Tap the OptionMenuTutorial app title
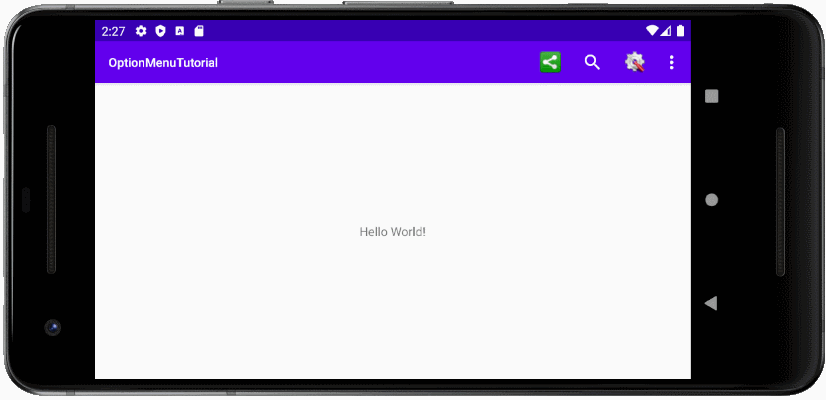The image size is (826, 400). (163, 63)
